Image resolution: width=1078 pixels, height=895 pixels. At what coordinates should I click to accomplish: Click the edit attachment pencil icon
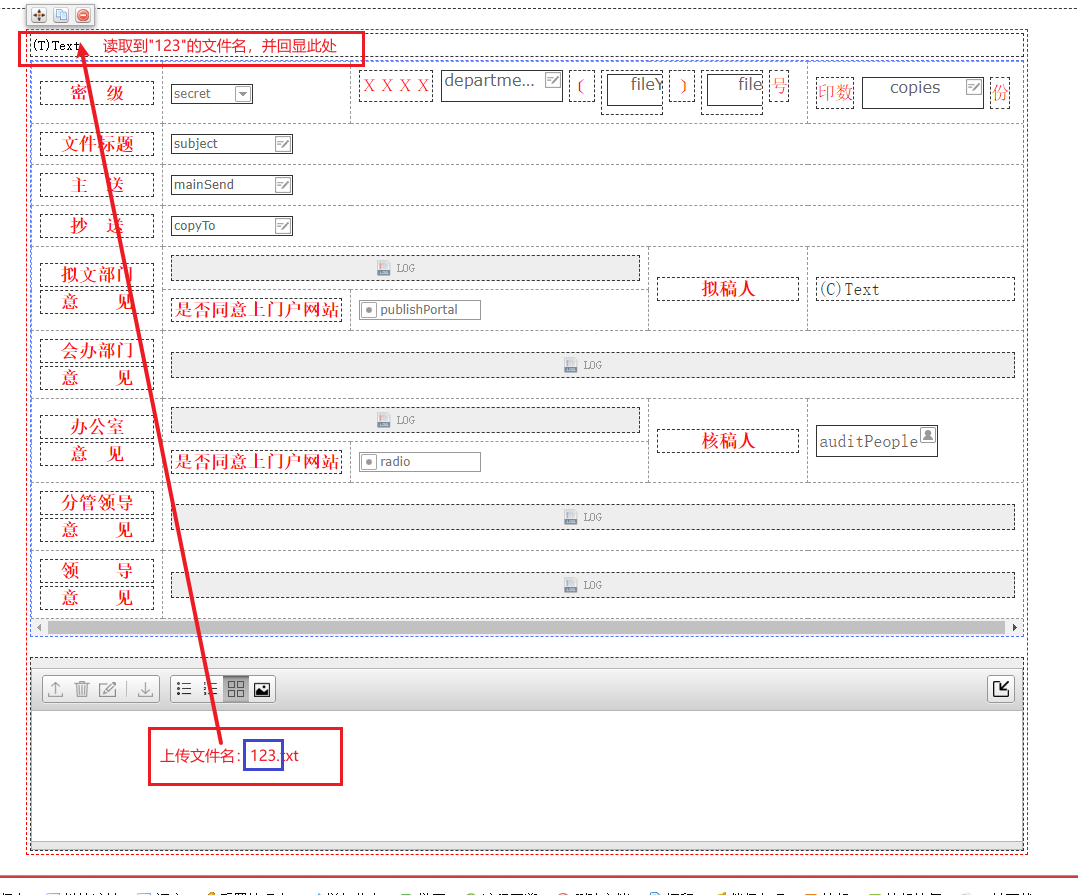[x=108, y=689]
